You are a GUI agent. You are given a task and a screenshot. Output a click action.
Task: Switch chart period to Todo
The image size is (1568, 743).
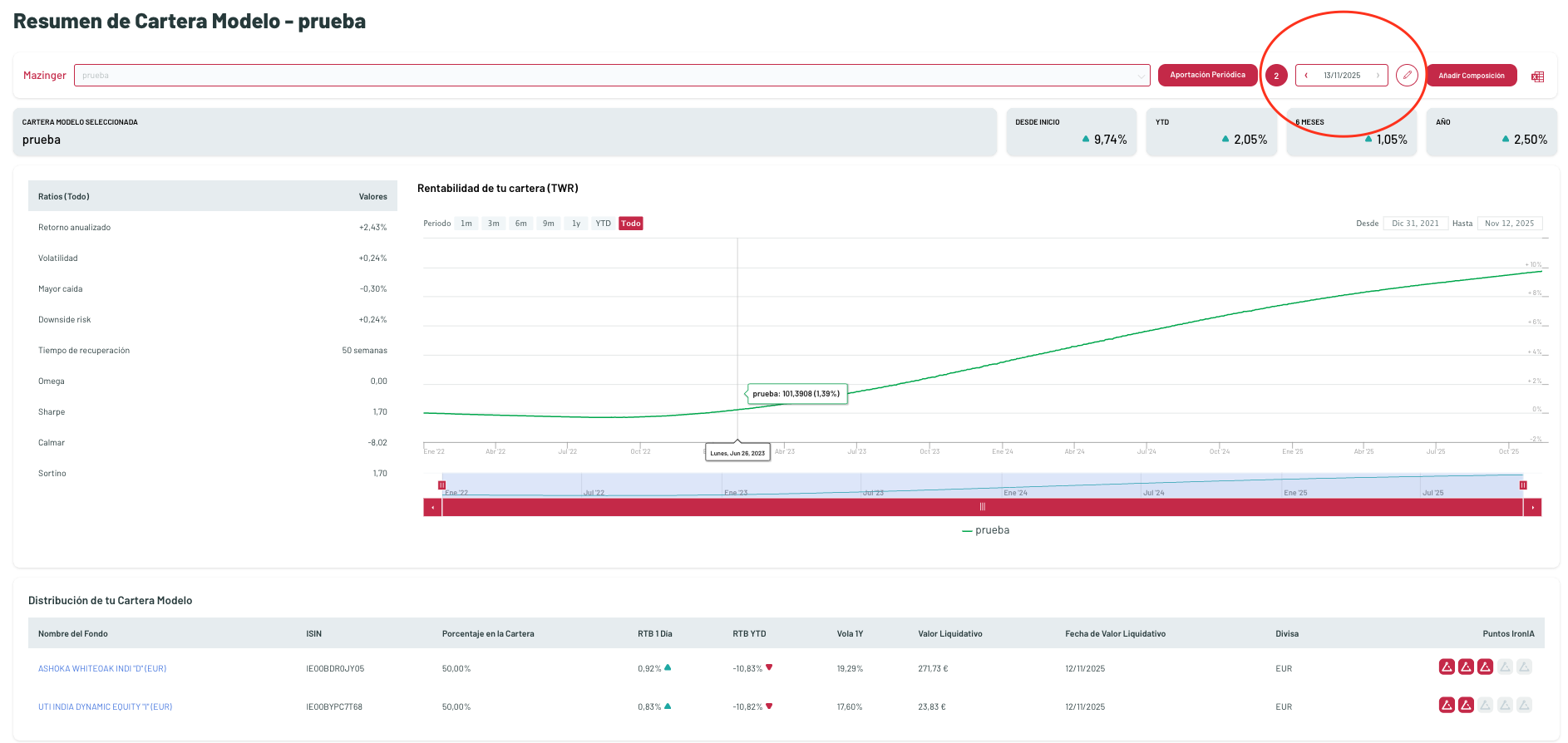tap(631, 224)
